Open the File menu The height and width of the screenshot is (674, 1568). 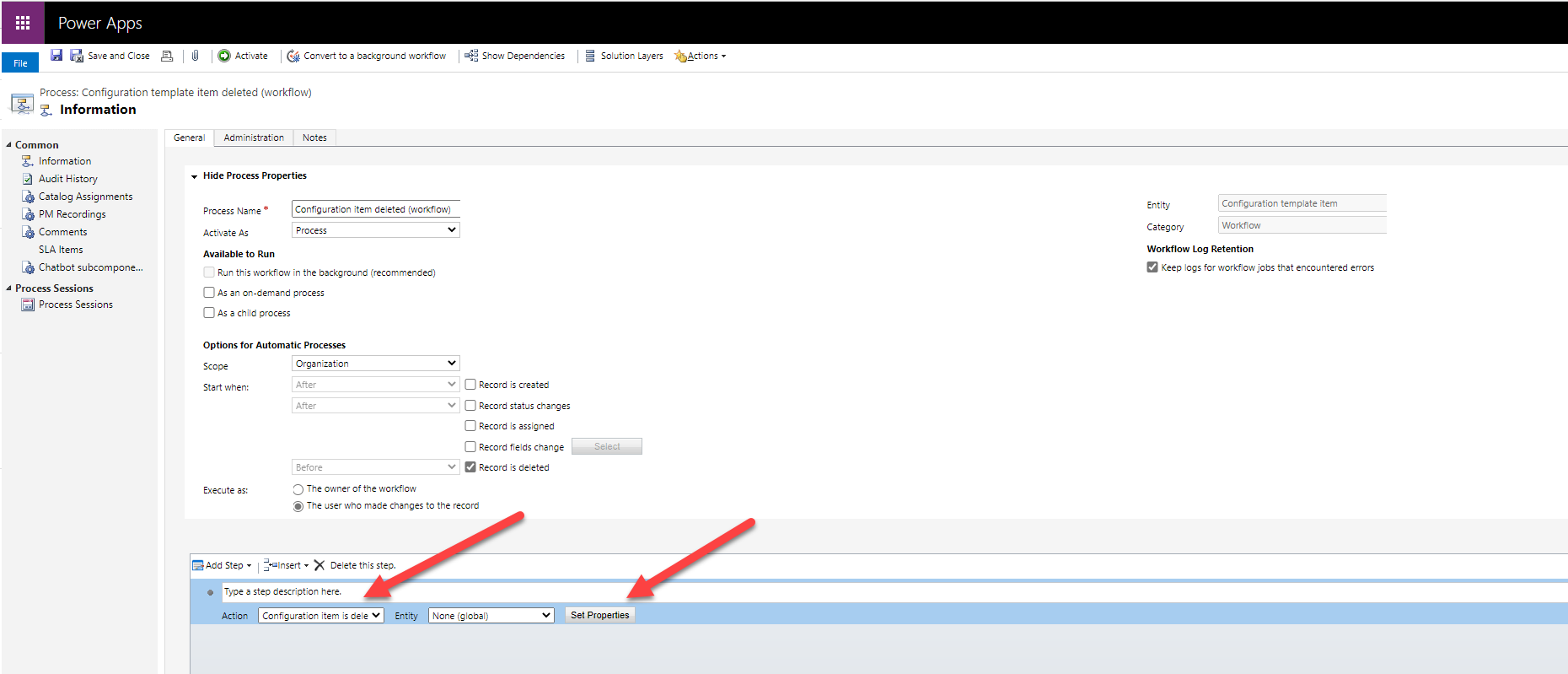(x=20, y=63)
